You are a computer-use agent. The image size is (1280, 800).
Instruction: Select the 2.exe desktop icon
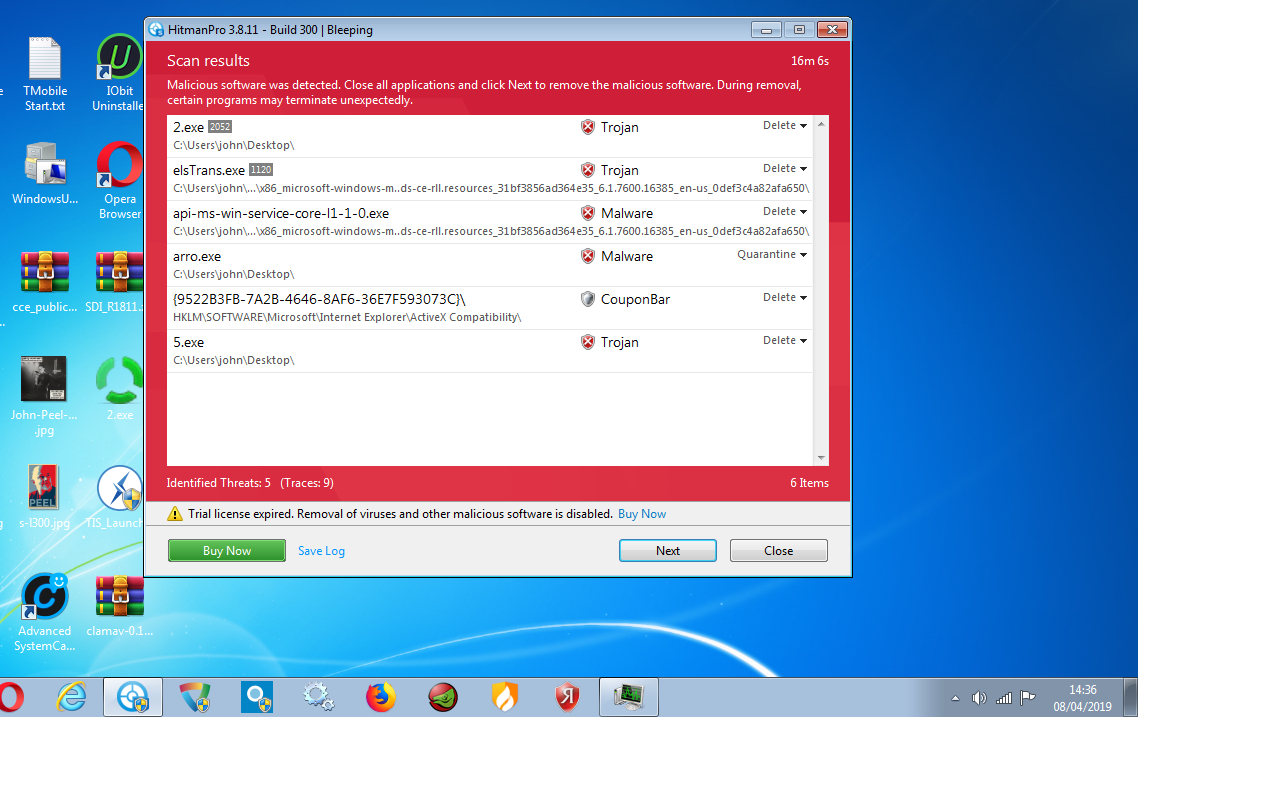[x=119, y=389]
